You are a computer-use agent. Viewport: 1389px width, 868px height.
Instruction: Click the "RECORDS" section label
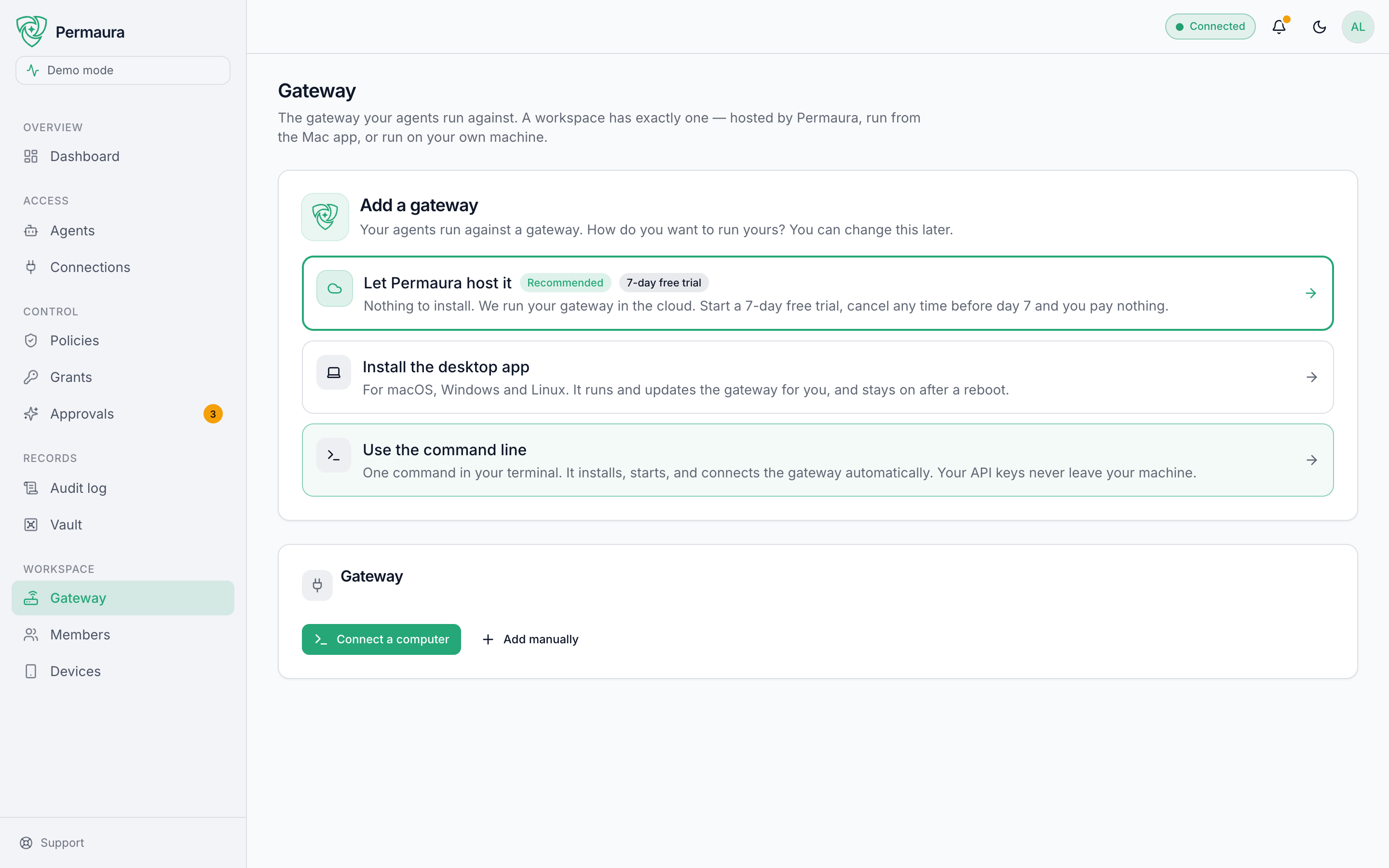point(50,458)
